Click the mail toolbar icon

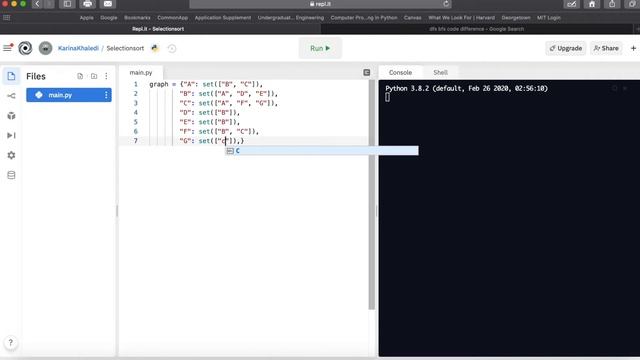108,4
